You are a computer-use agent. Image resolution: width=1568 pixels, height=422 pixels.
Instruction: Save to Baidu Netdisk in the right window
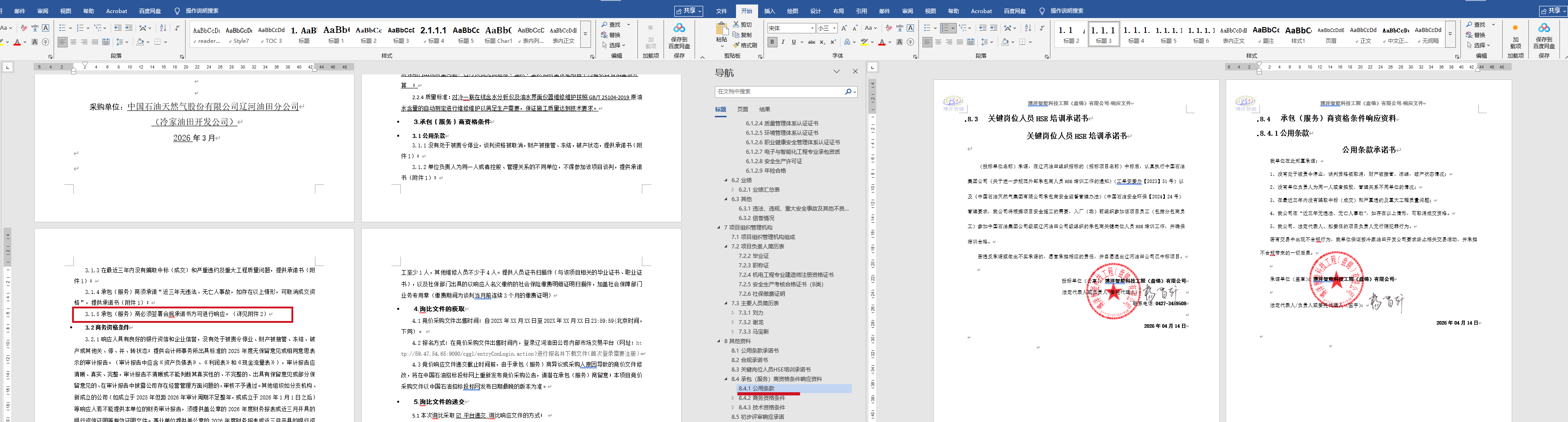click(1544, 36)
